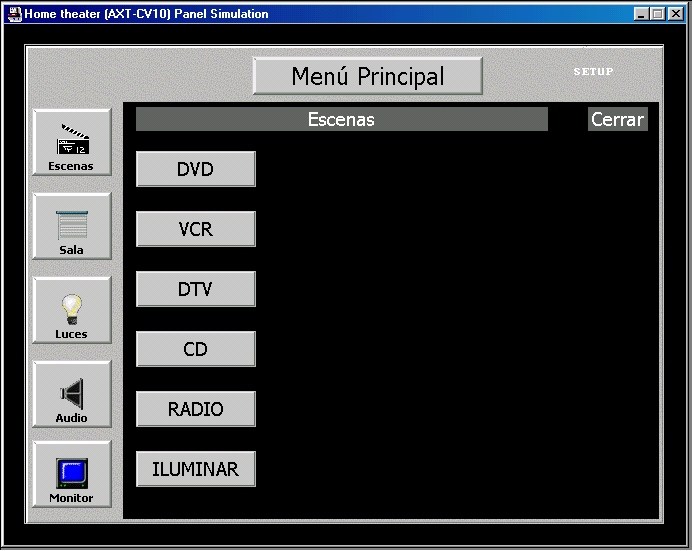Open the Monitor screen icon
The image size is (692, 551).
click(x=71, y=476)
